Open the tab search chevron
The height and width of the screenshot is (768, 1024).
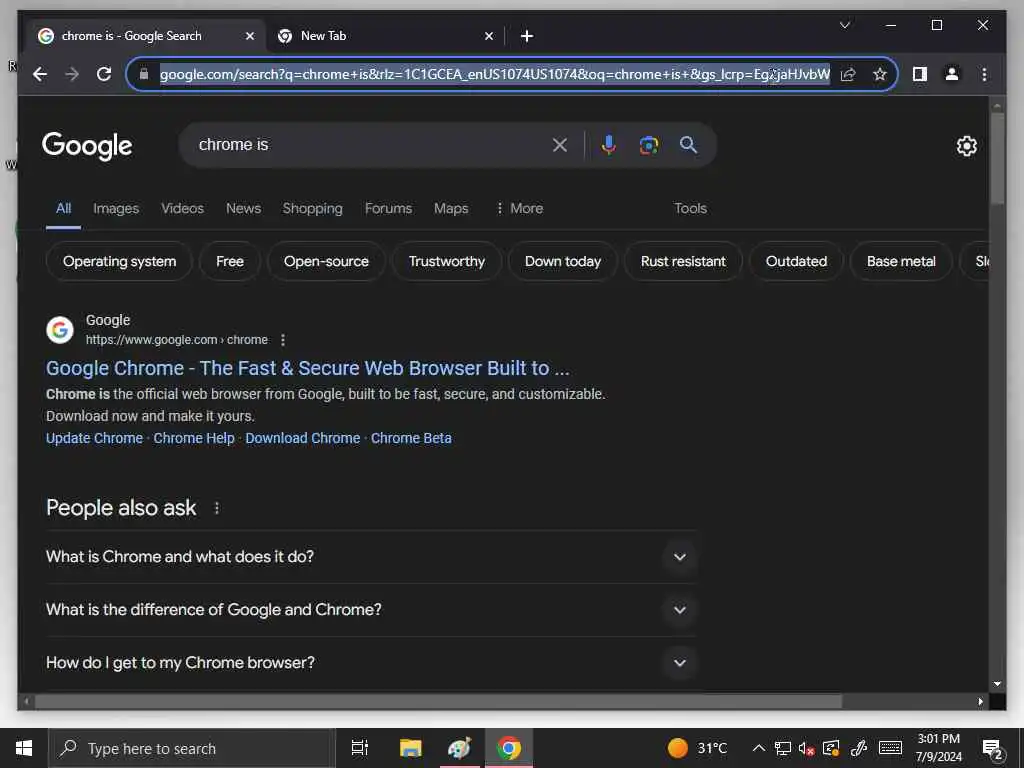point(844,25)
